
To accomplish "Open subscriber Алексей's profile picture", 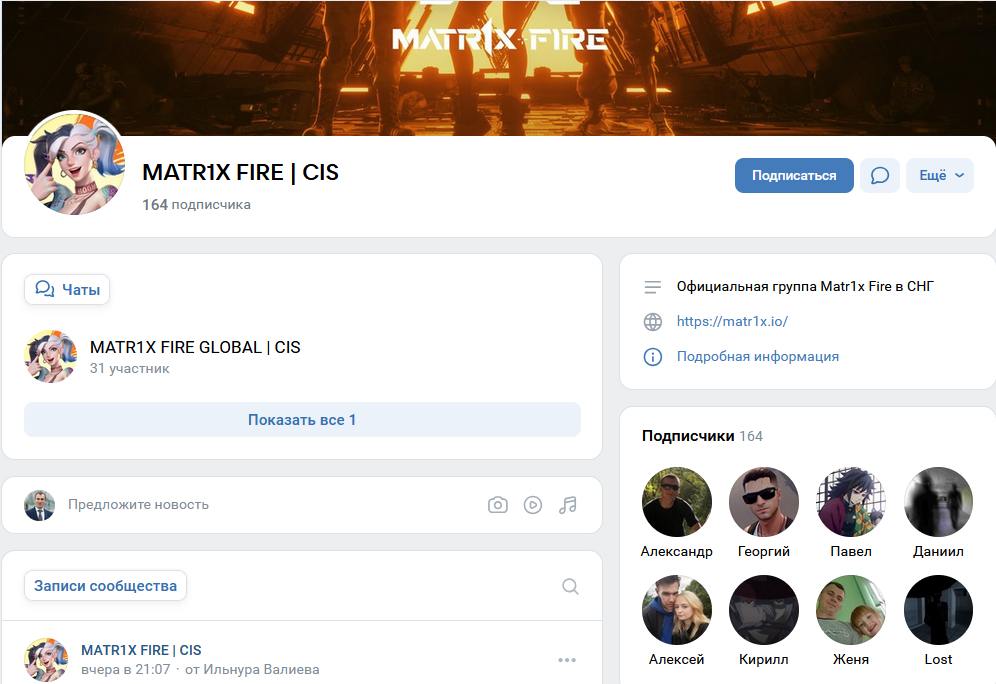I will (676, 610).
